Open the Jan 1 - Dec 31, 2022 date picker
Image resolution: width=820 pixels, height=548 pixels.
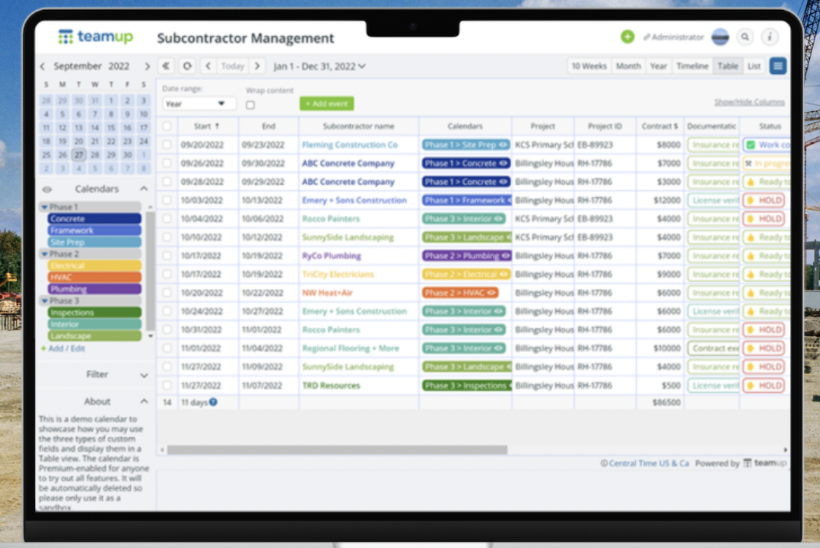[x=320, y=66]
